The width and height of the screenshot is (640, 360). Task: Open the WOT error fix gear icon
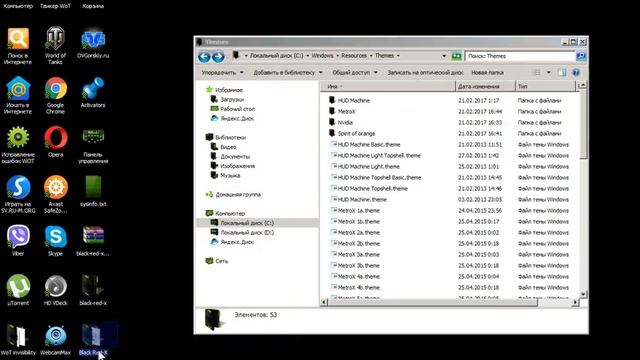click(18, 144)
